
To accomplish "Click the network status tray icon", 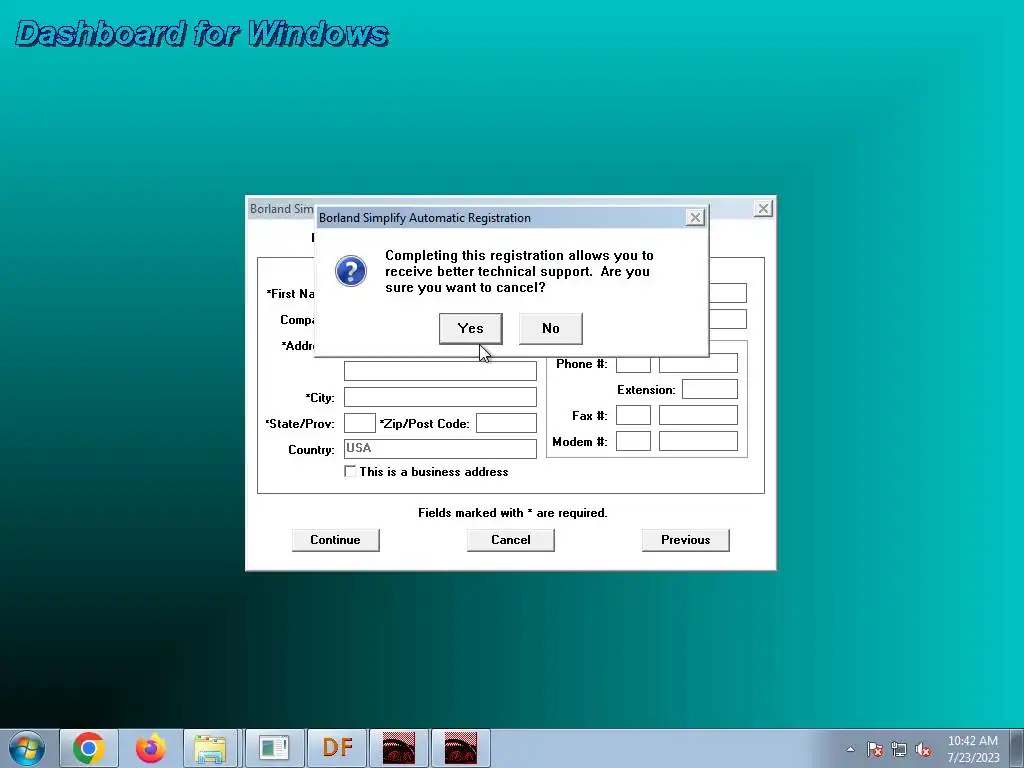I will tap(899, 749).
